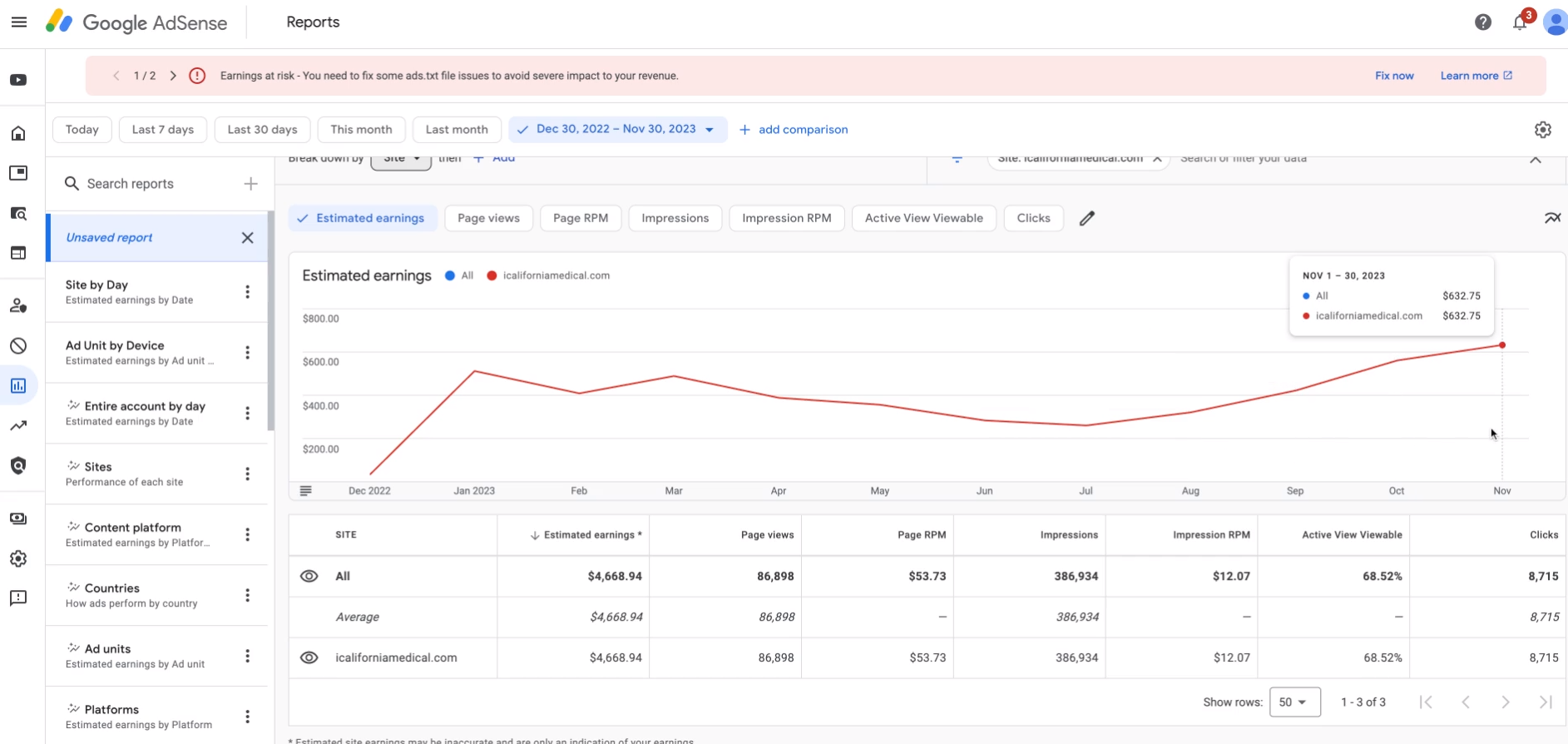
Task: Go to previous alert in banner
Action: [116, 76]
